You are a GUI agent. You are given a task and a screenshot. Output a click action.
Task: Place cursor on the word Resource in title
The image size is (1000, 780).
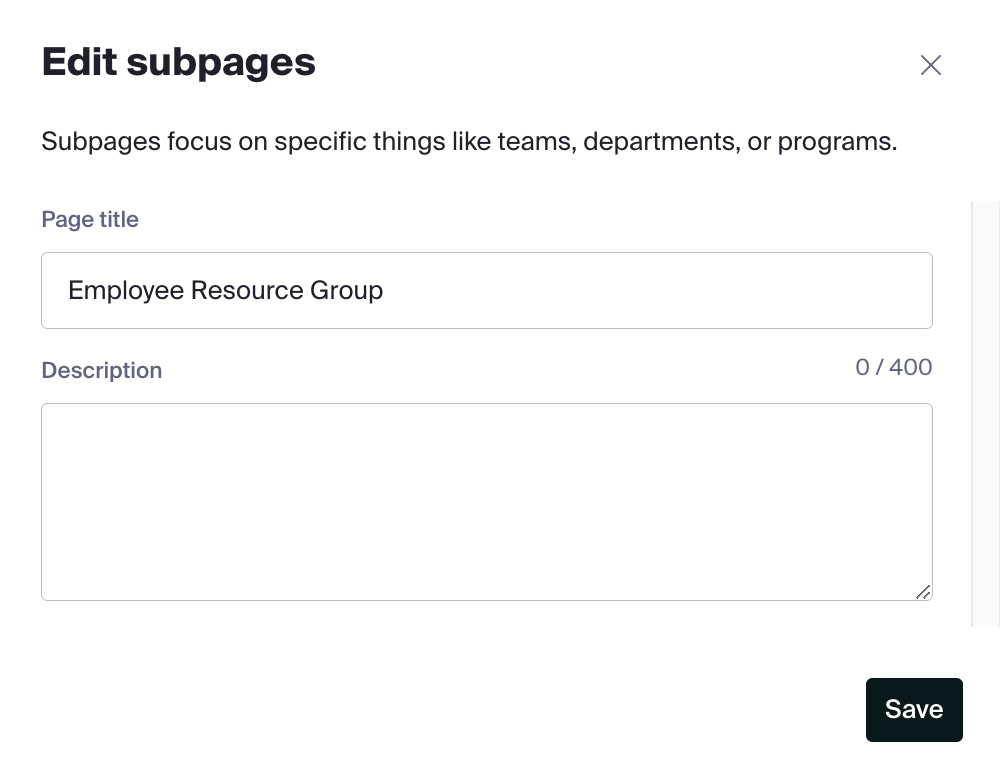(x=247, y=290)
